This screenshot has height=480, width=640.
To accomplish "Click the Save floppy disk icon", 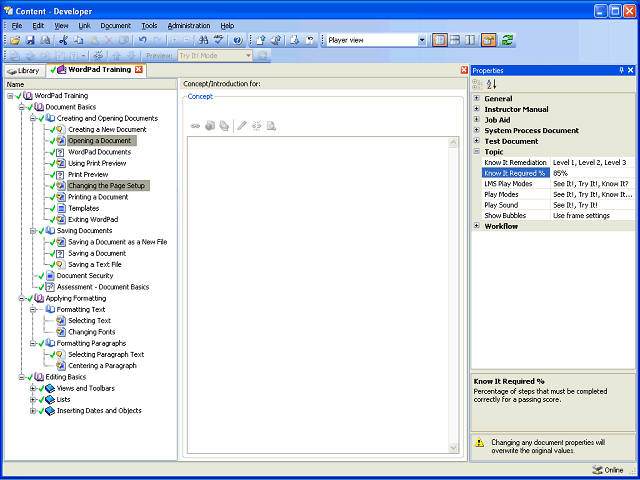I will [30, 40].
